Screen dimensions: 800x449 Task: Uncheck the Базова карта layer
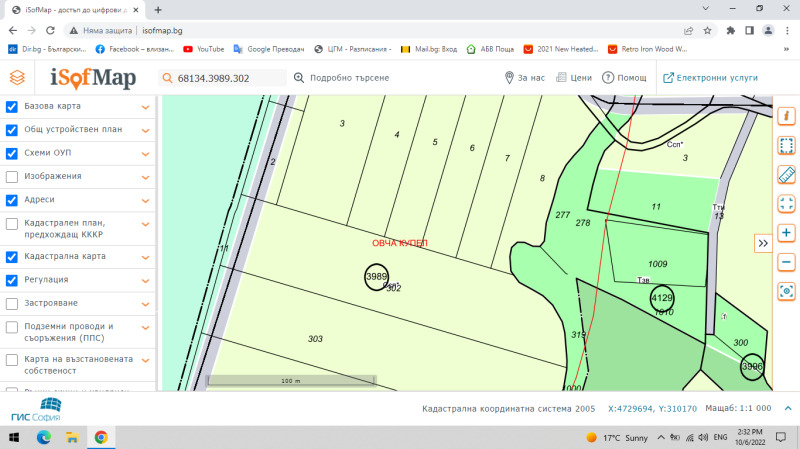point(12,107)
